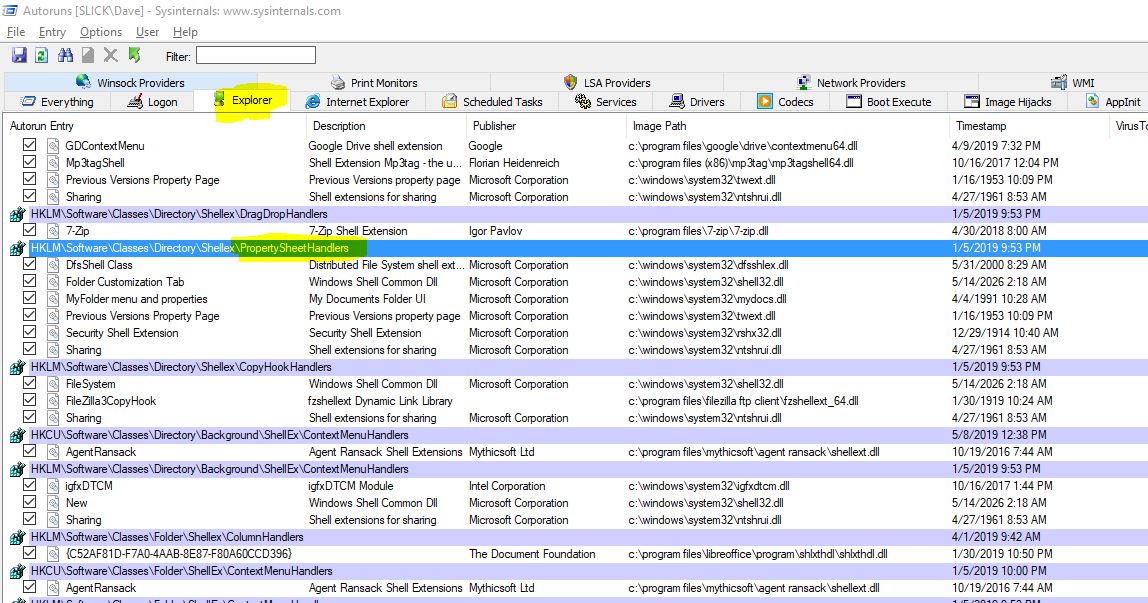Switch to the Logon tab
Viewport: 1148px width, 603px height.
152,102
